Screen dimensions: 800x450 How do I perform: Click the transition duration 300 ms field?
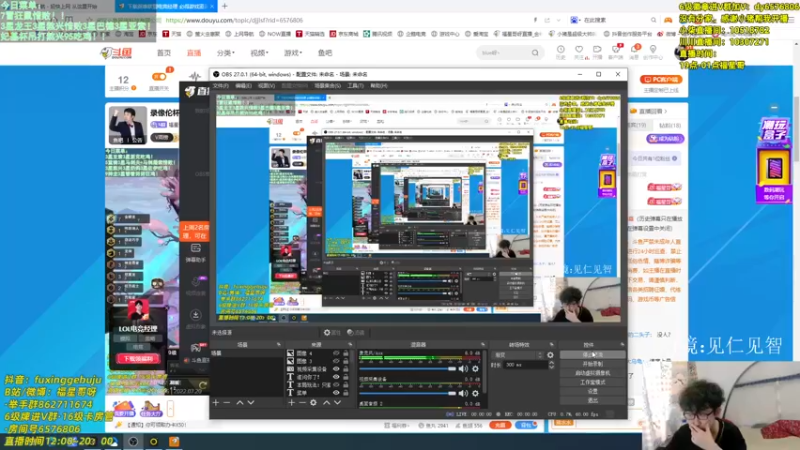point(526,365)
